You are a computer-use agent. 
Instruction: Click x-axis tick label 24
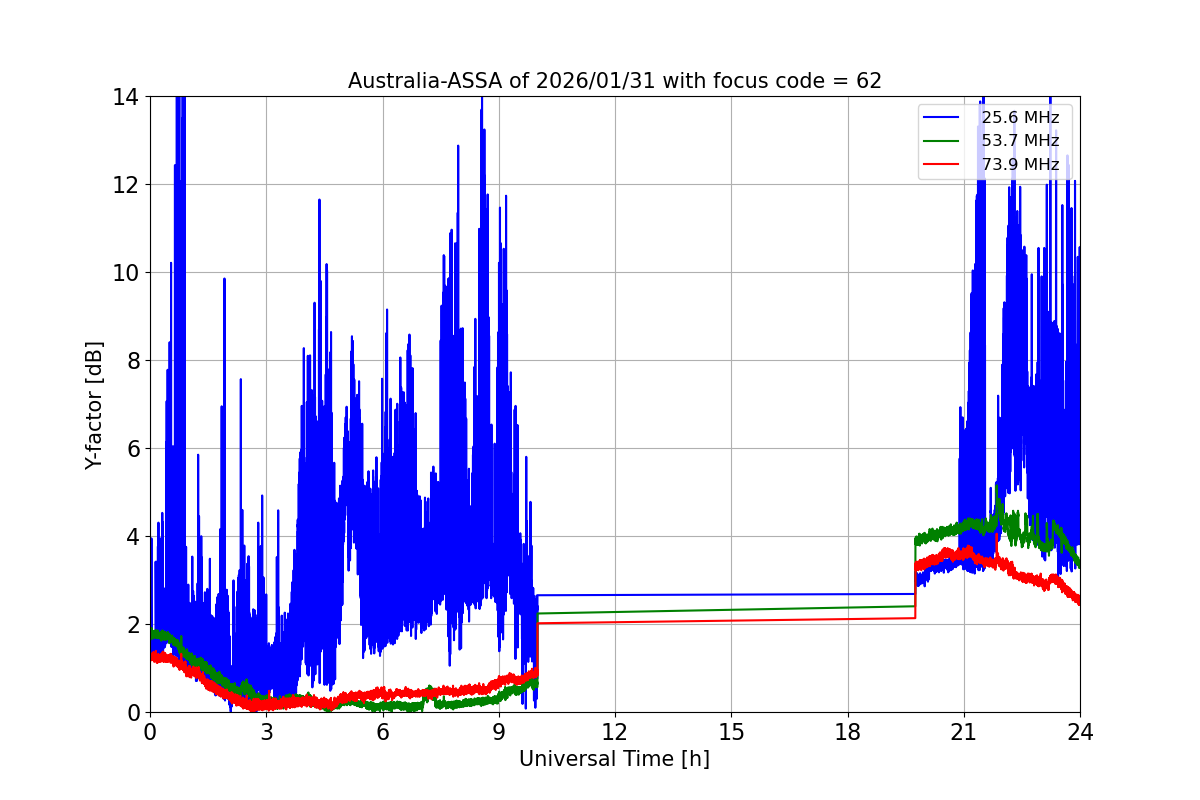tap(1080, 732)
